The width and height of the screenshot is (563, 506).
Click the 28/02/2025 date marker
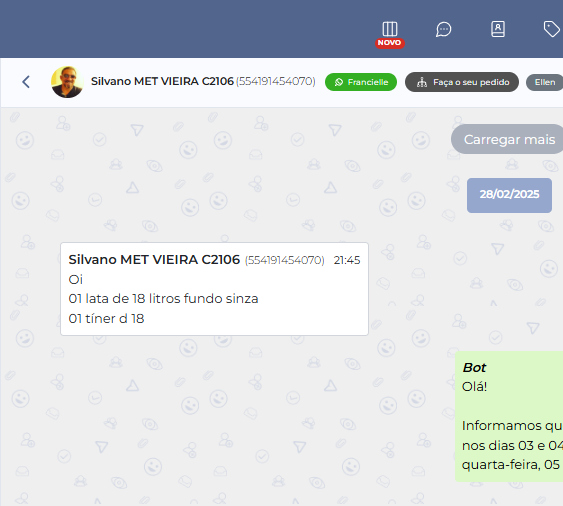509,194
